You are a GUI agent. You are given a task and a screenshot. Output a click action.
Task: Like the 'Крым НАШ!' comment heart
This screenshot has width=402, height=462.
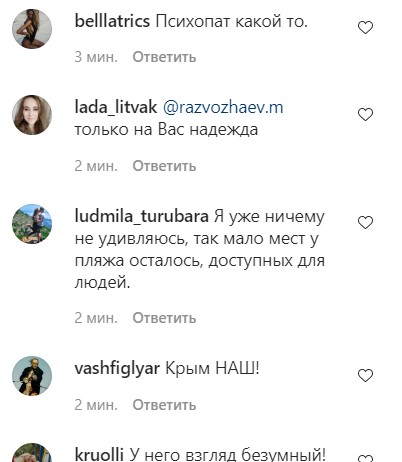[x=365, y=376]
